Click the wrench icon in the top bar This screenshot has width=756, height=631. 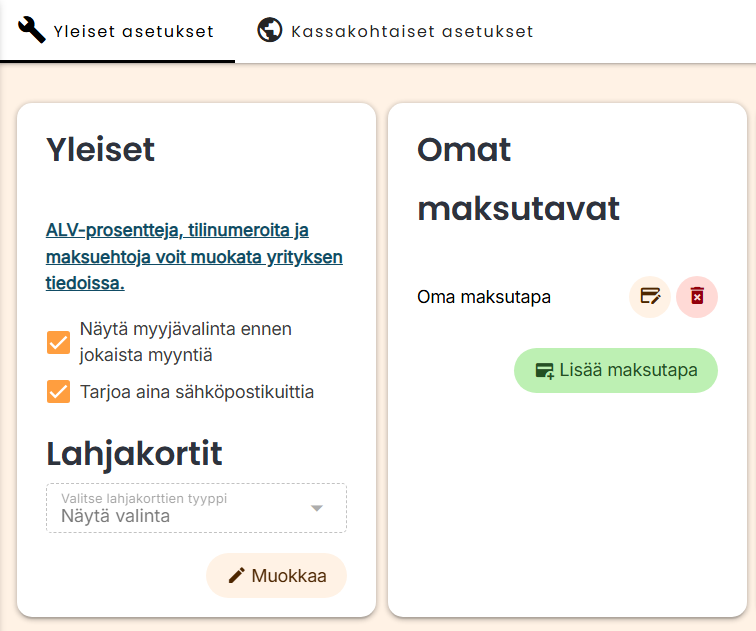(x=32, y=31)
